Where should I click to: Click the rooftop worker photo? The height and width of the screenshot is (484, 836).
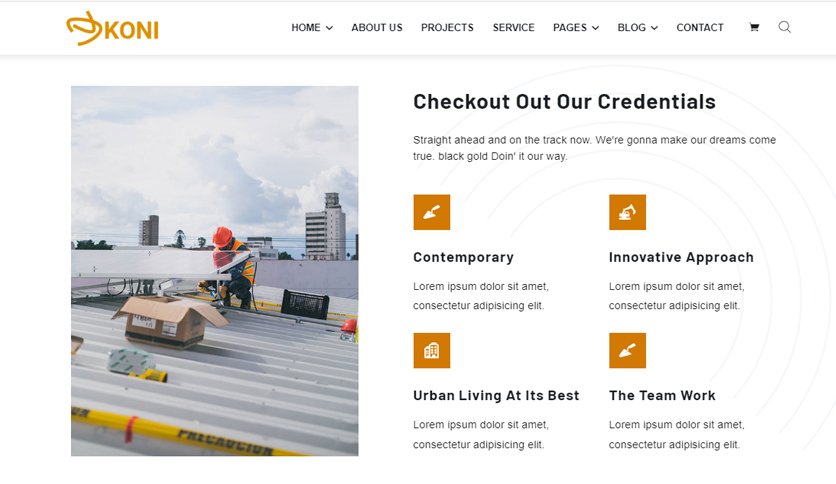click(x=215, y=271)
